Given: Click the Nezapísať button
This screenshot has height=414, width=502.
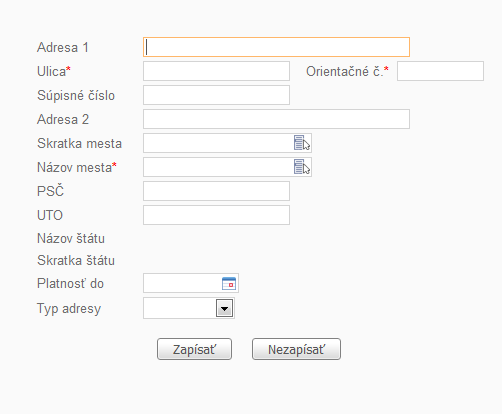Looking at the screenshot, I should click(x=296, y=349).
